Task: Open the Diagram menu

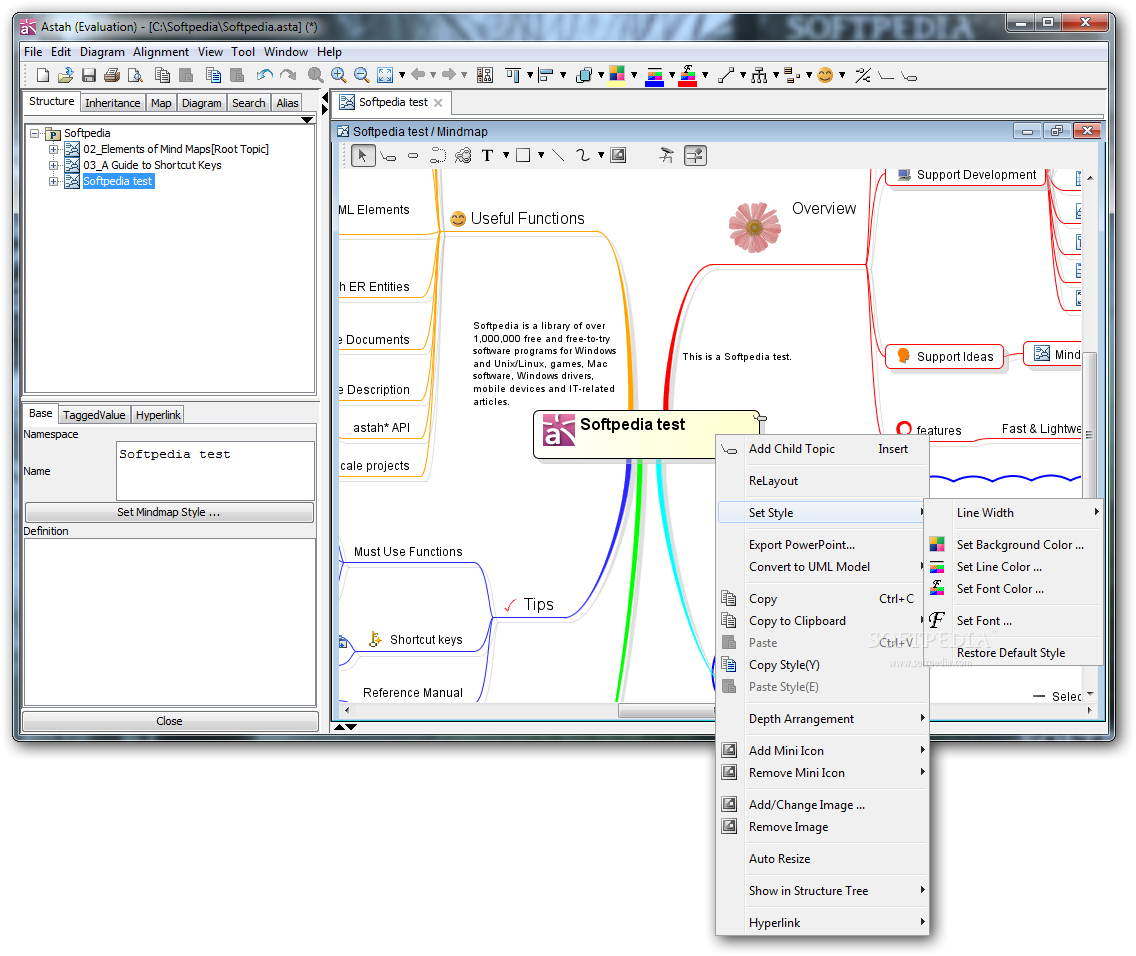Action: 102,51
